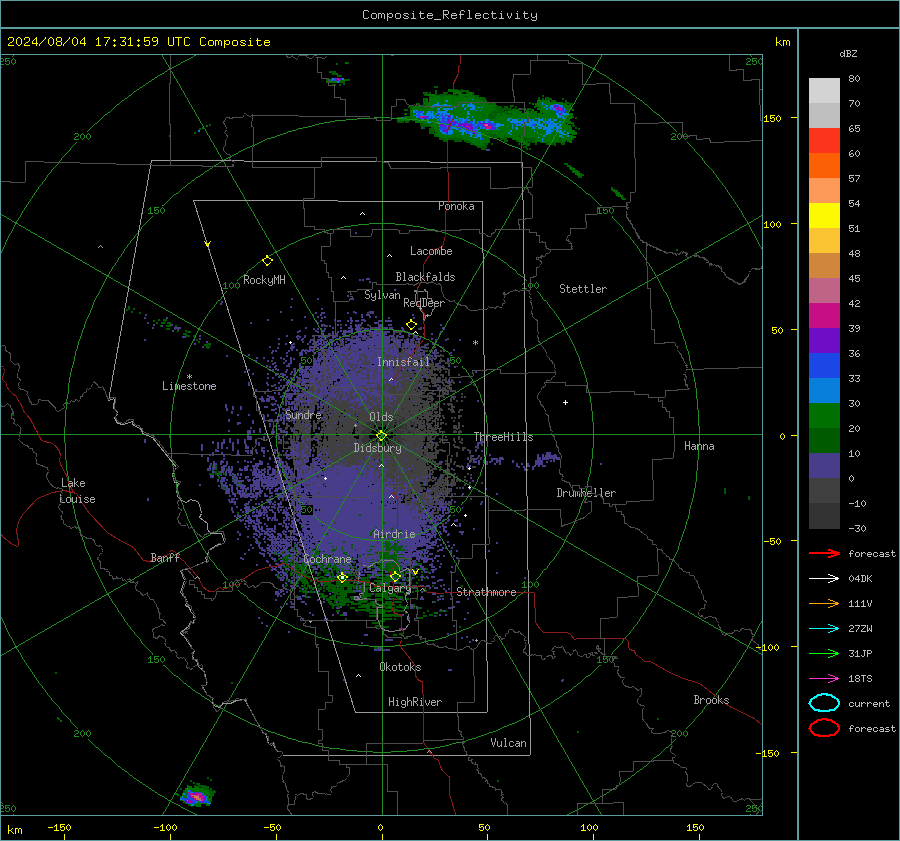
Task: Click the Stettler label
Action: (583, 289)
